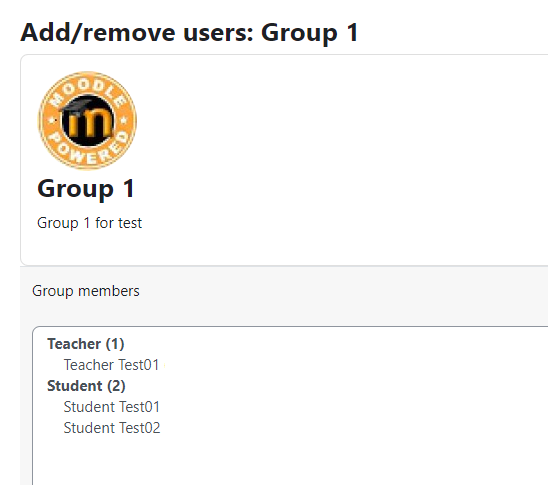Click the Moodle Powered group picture

(x=87, y=121)
